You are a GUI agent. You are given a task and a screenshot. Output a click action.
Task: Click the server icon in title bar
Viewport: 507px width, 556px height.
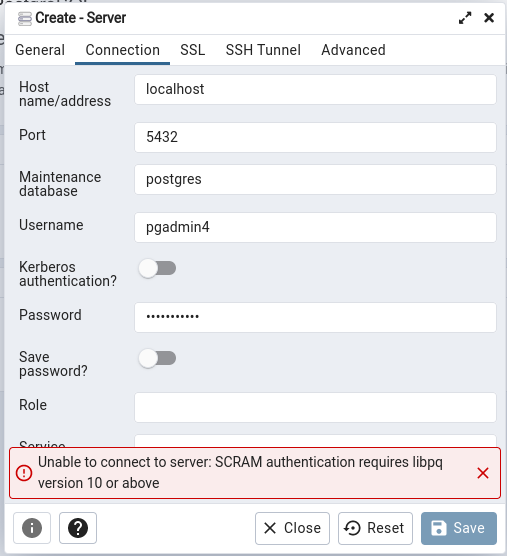[x=25, y=18]
